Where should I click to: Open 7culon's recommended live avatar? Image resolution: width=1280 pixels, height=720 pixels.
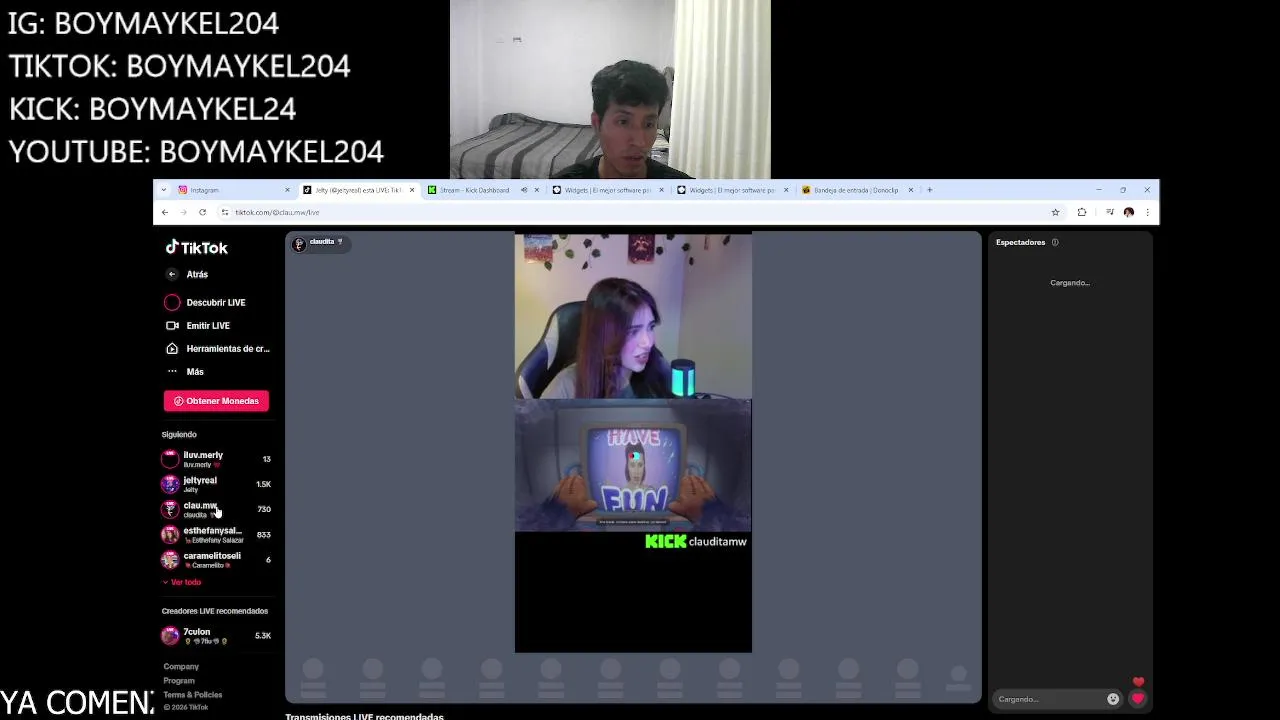pos(170,635)
